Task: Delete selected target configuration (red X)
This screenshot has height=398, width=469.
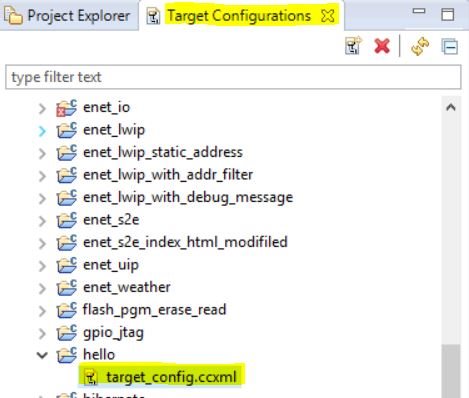Action: tap(382, 46)
